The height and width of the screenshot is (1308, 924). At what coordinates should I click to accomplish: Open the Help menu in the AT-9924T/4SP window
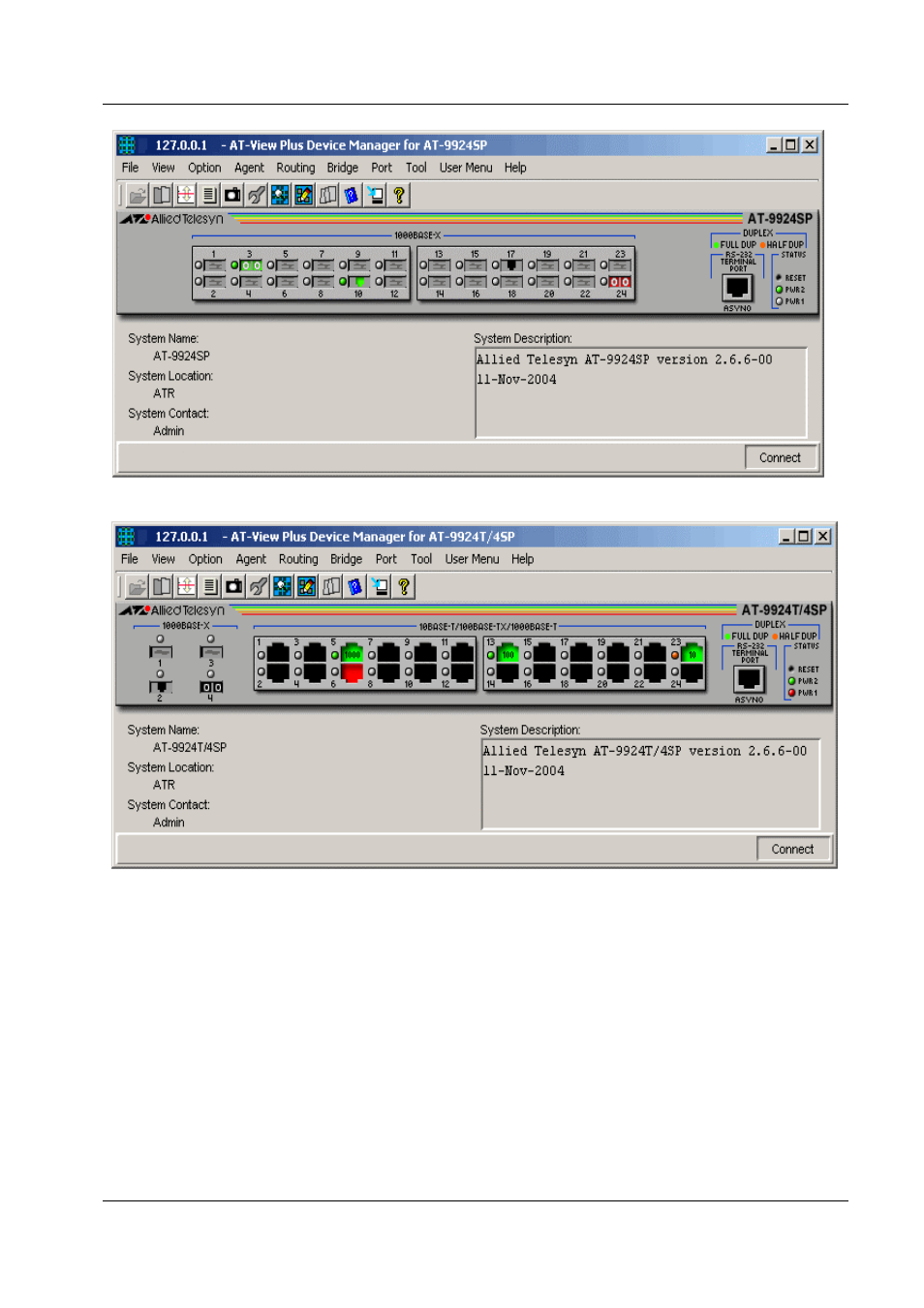(x=523, y=559)
